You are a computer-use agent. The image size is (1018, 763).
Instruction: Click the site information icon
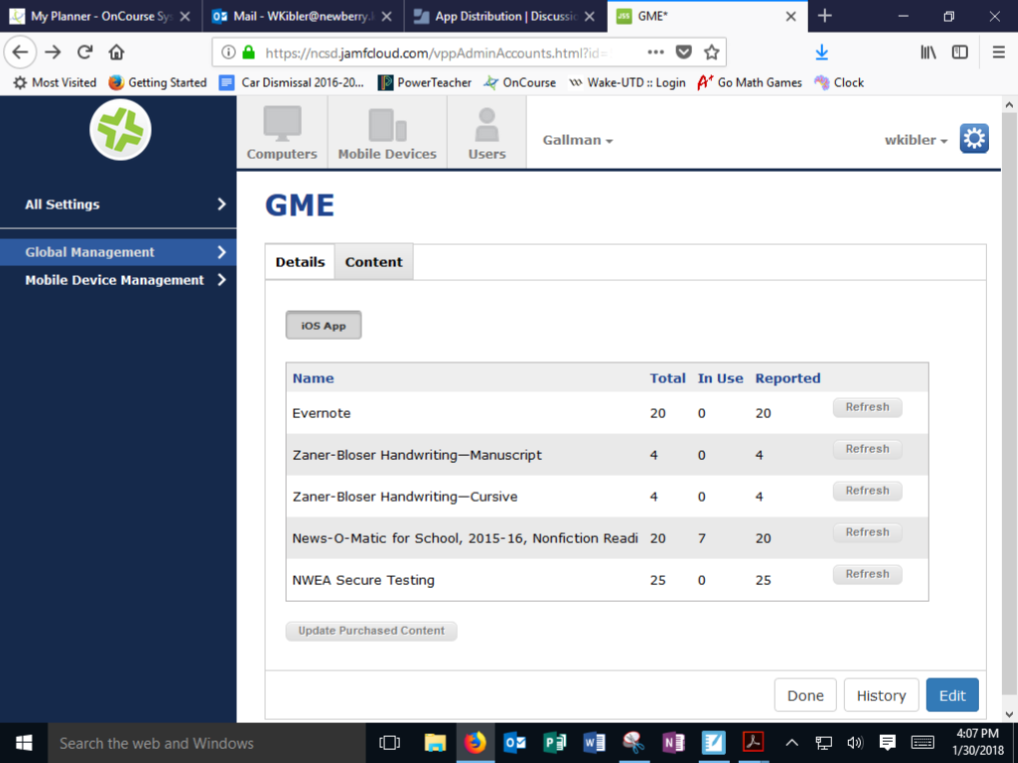[228, 53]
